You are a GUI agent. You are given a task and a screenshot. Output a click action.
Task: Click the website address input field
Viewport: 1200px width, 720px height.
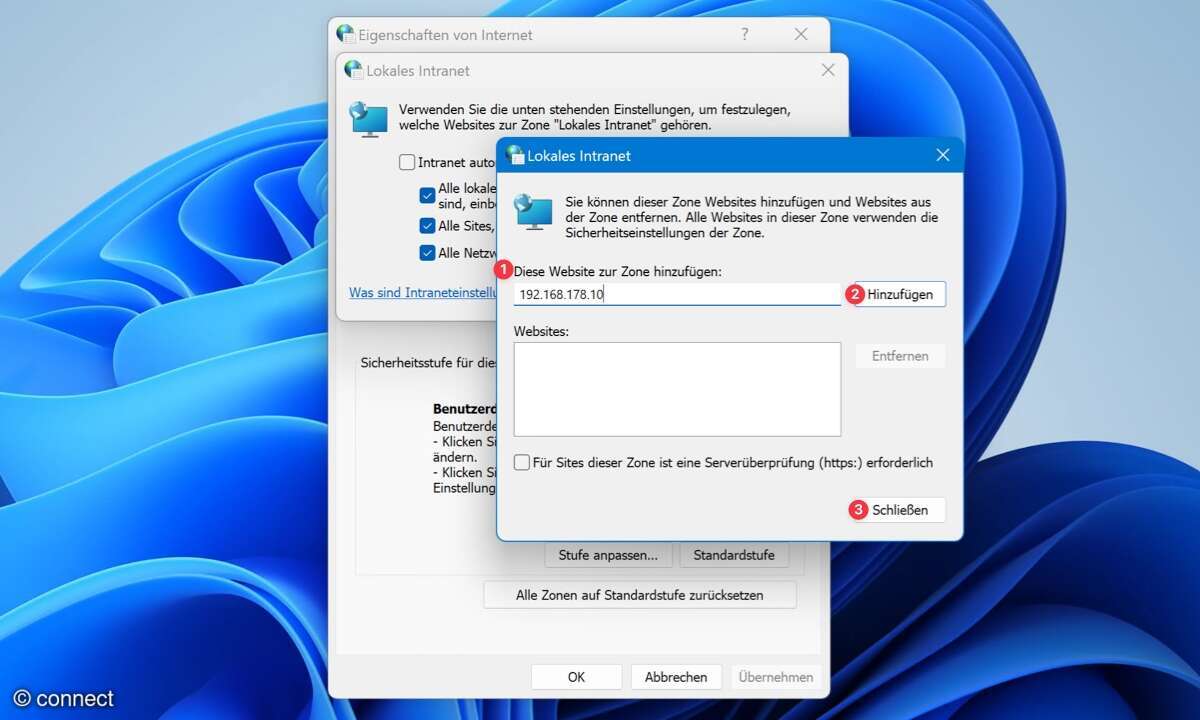pyautogui.click(x=677, y=294)
